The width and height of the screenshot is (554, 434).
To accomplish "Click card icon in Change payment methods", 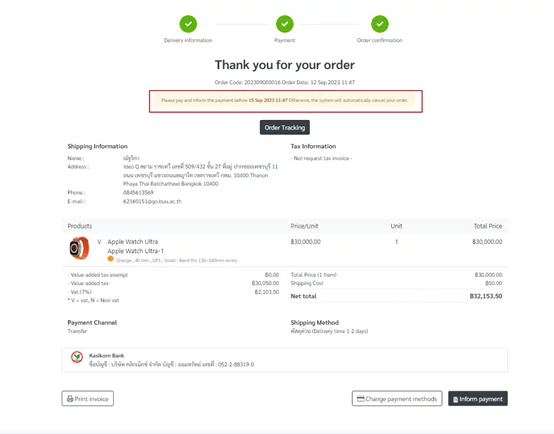I will click(x=360, y=399).
